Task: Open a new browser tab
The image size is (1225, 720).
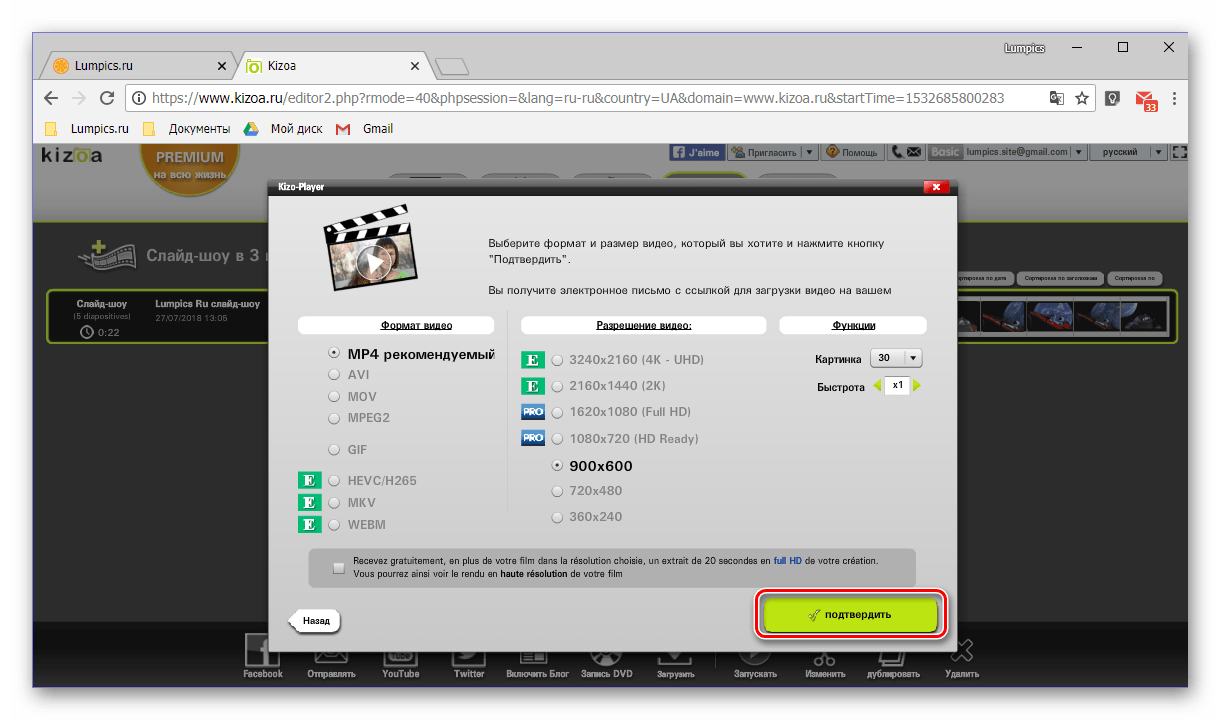Action: tap(452, 67)
